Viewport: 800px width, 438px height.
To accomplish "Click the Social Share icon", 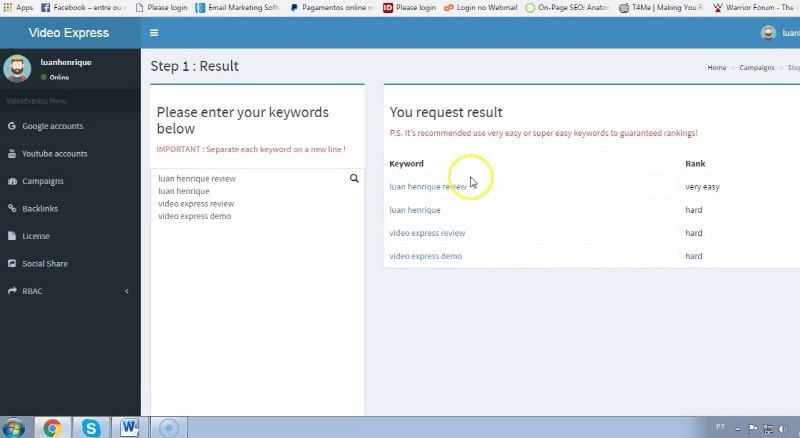I will [12, 263].
